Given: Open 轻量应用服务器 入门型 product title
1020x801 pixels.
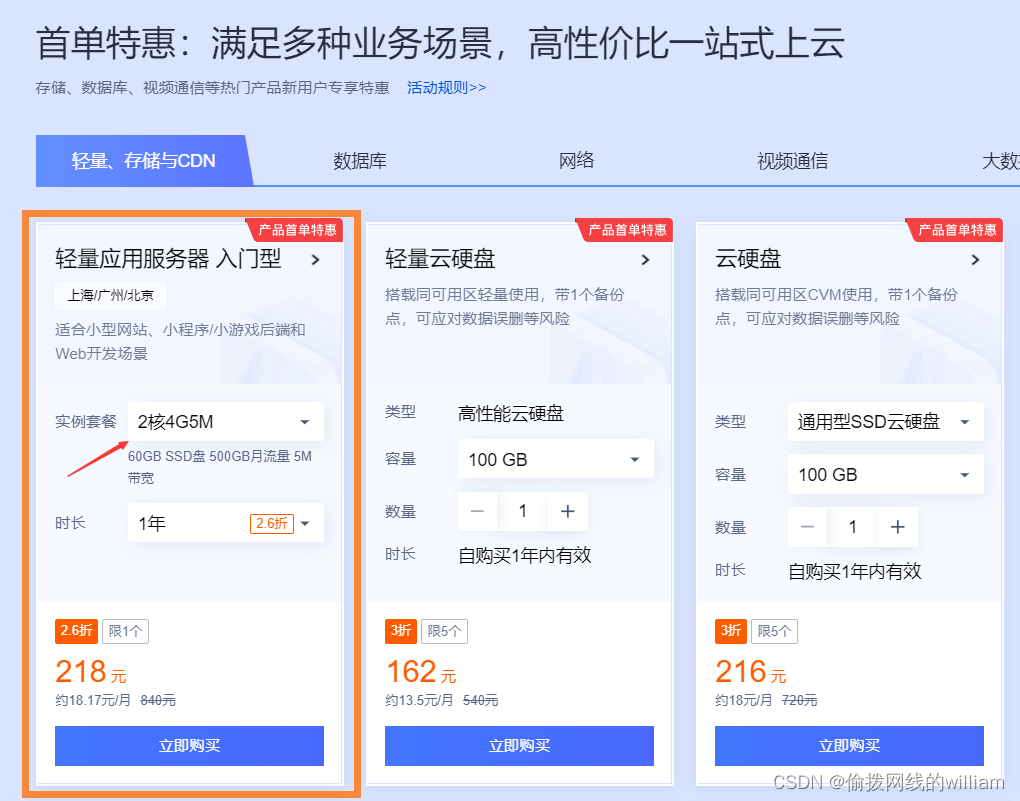Looking at the screenshot, I should tap(168, 258).
